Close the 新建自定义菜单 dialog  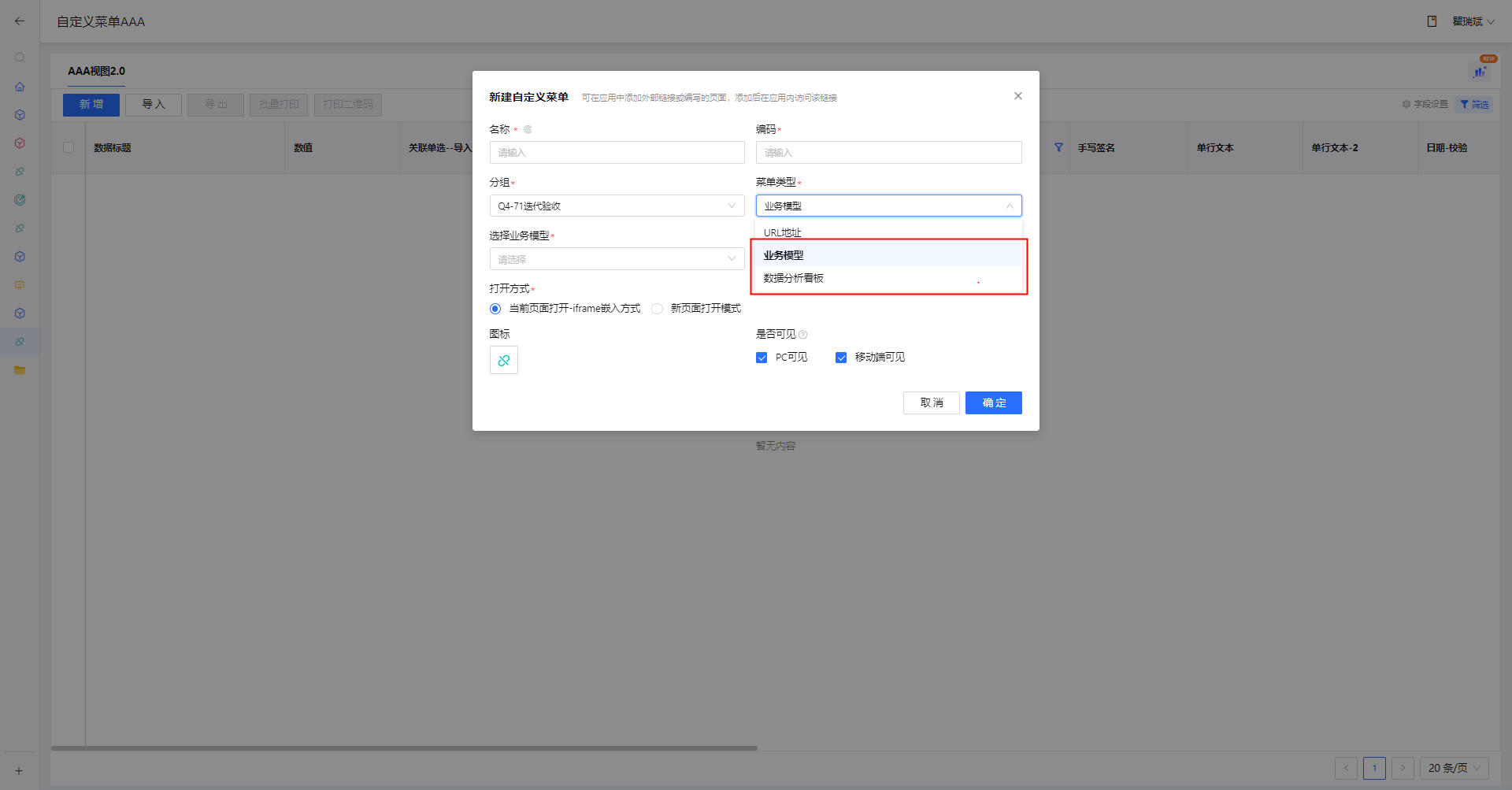click(1018, 96)
